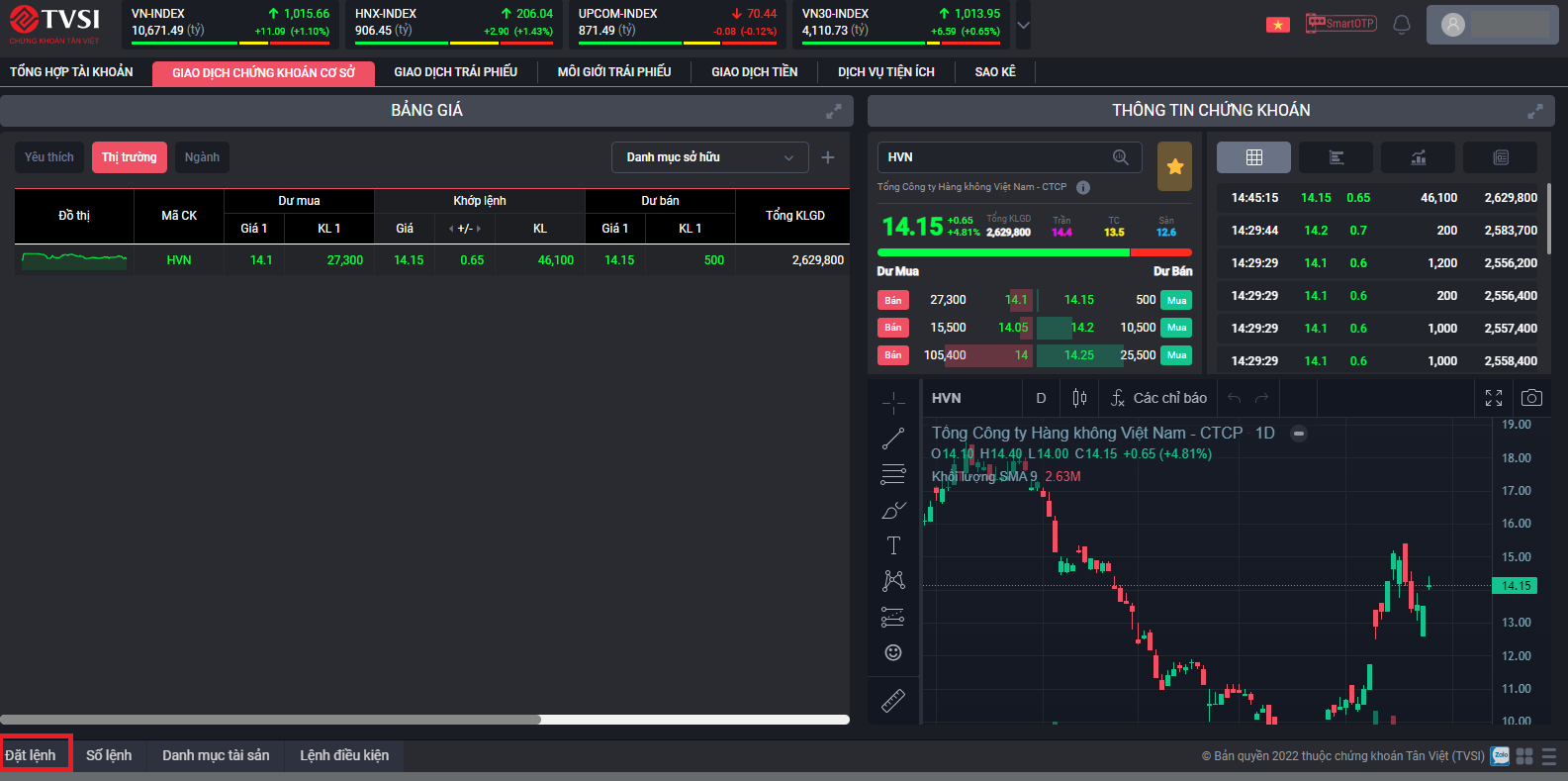Image resolution: width=1568 pixels, height=781 pixels.
Task: Take a chart snapshot with camera icon
Action: pos(1531,398)
